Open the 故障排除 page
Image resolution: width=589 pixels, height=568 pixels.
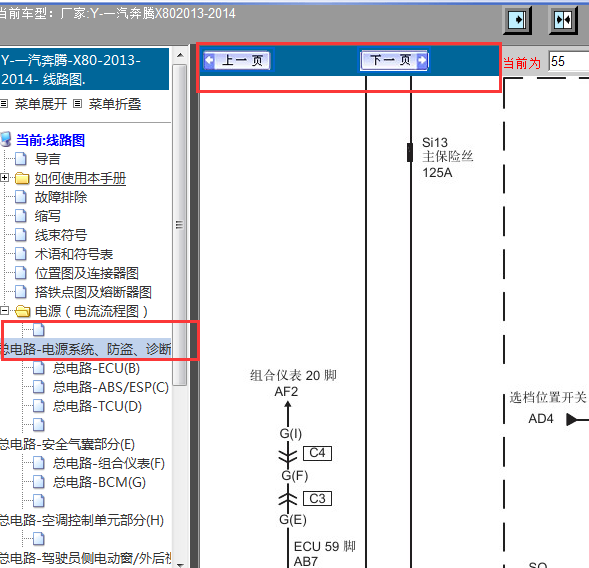60,197
